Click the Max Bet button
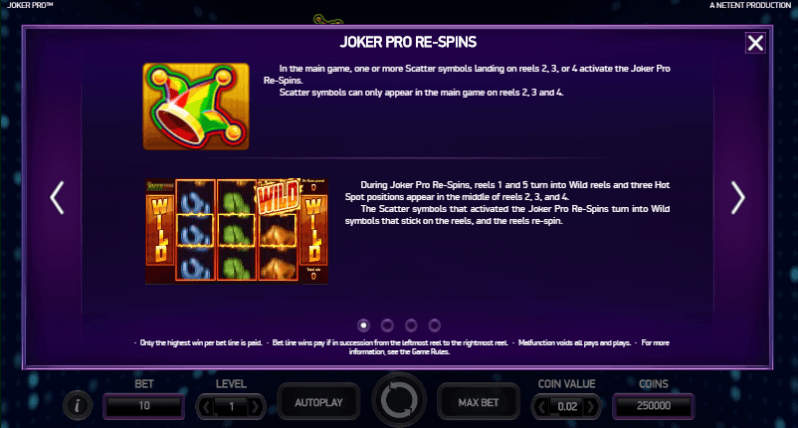Screen dimensions: 798x428 [478, 403]
